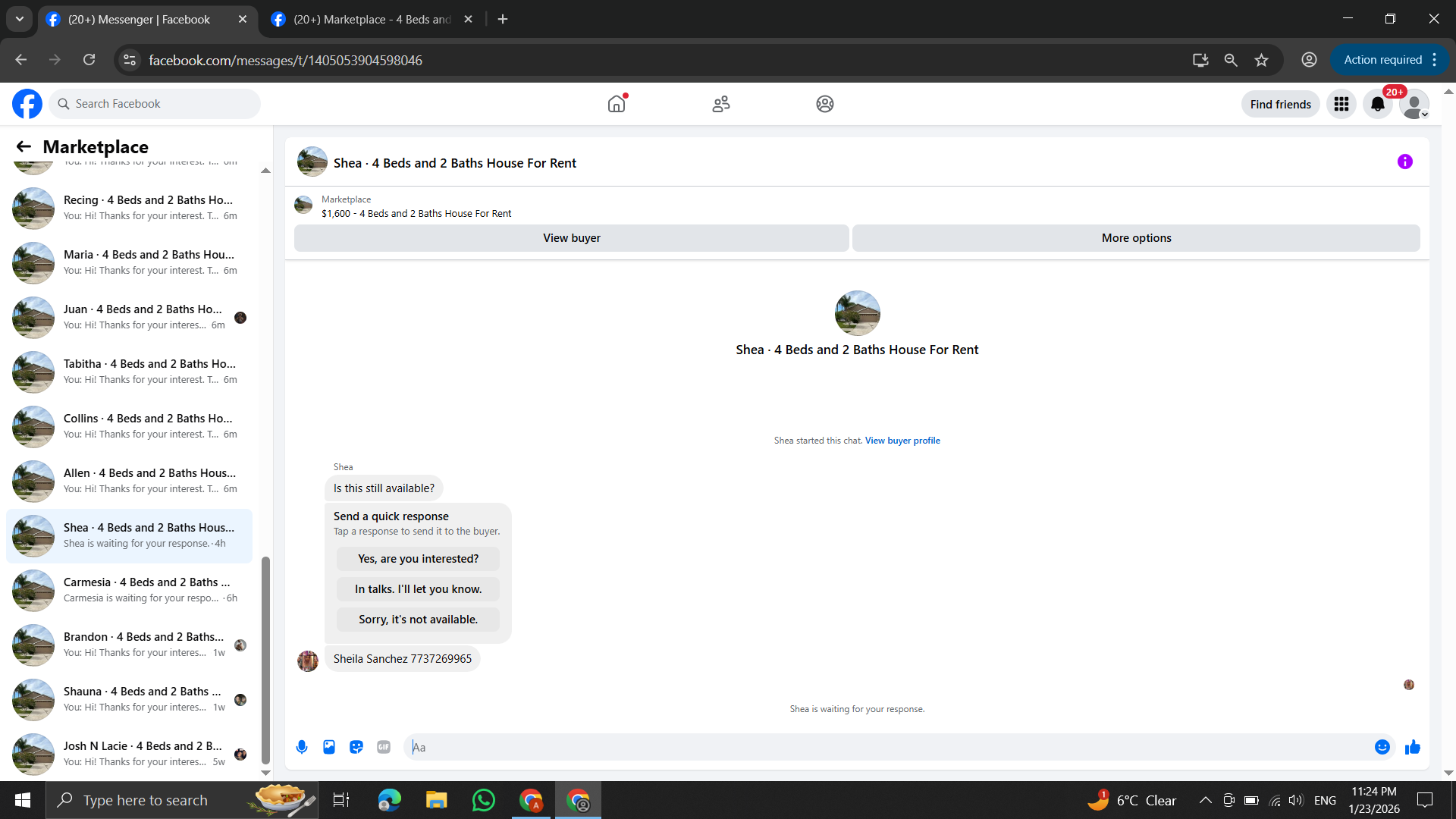Open browser tab search dropdown
The image size is (1456, 819).
(20, 19)
